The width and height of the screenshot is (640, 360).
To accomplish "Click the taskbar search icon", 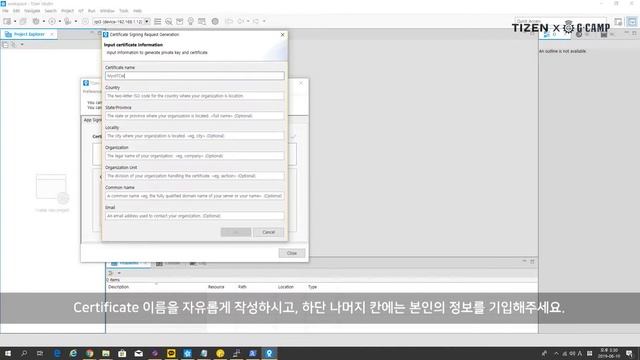I will 24,353.
